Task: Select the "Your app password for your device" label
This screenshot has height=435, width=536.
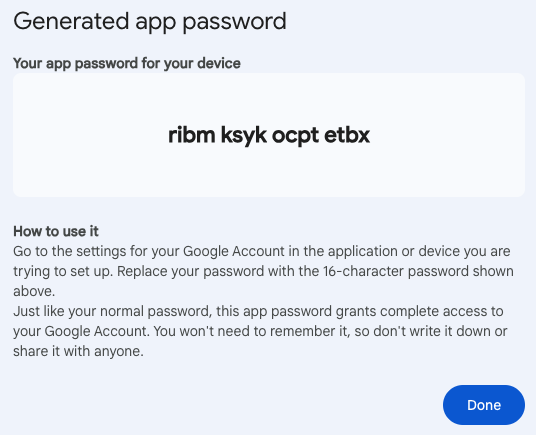Action: 127,64
